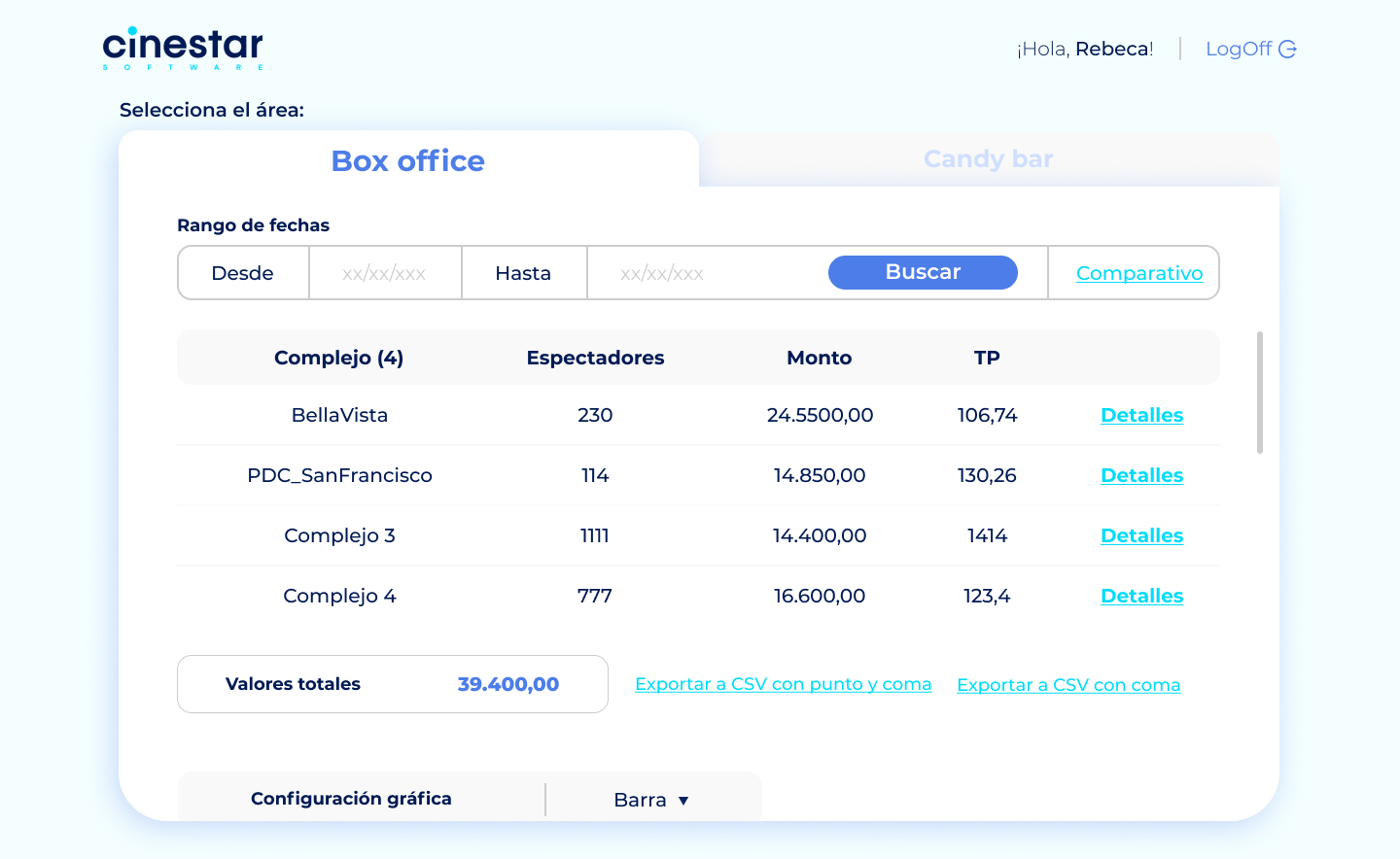Click Exportar a CSV con coma
The image size is (1400, 859).
click(1068, 685)
